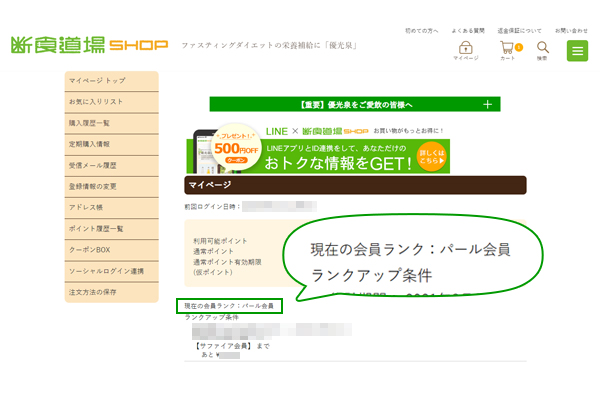Image resolution: width=600 pixels, height=400 pixels.
Task: Open the green hamburger menu
Action: tap(577, 51)
